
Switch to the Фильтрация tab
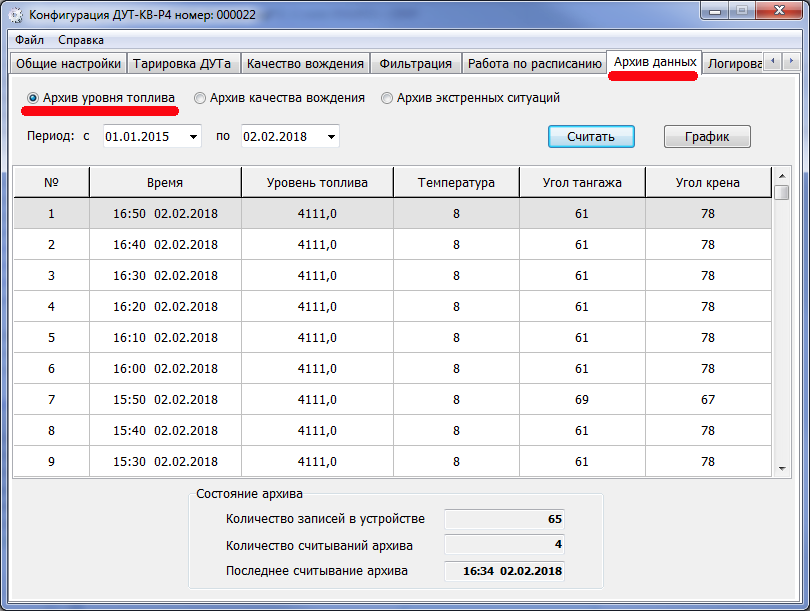(416, 64)
